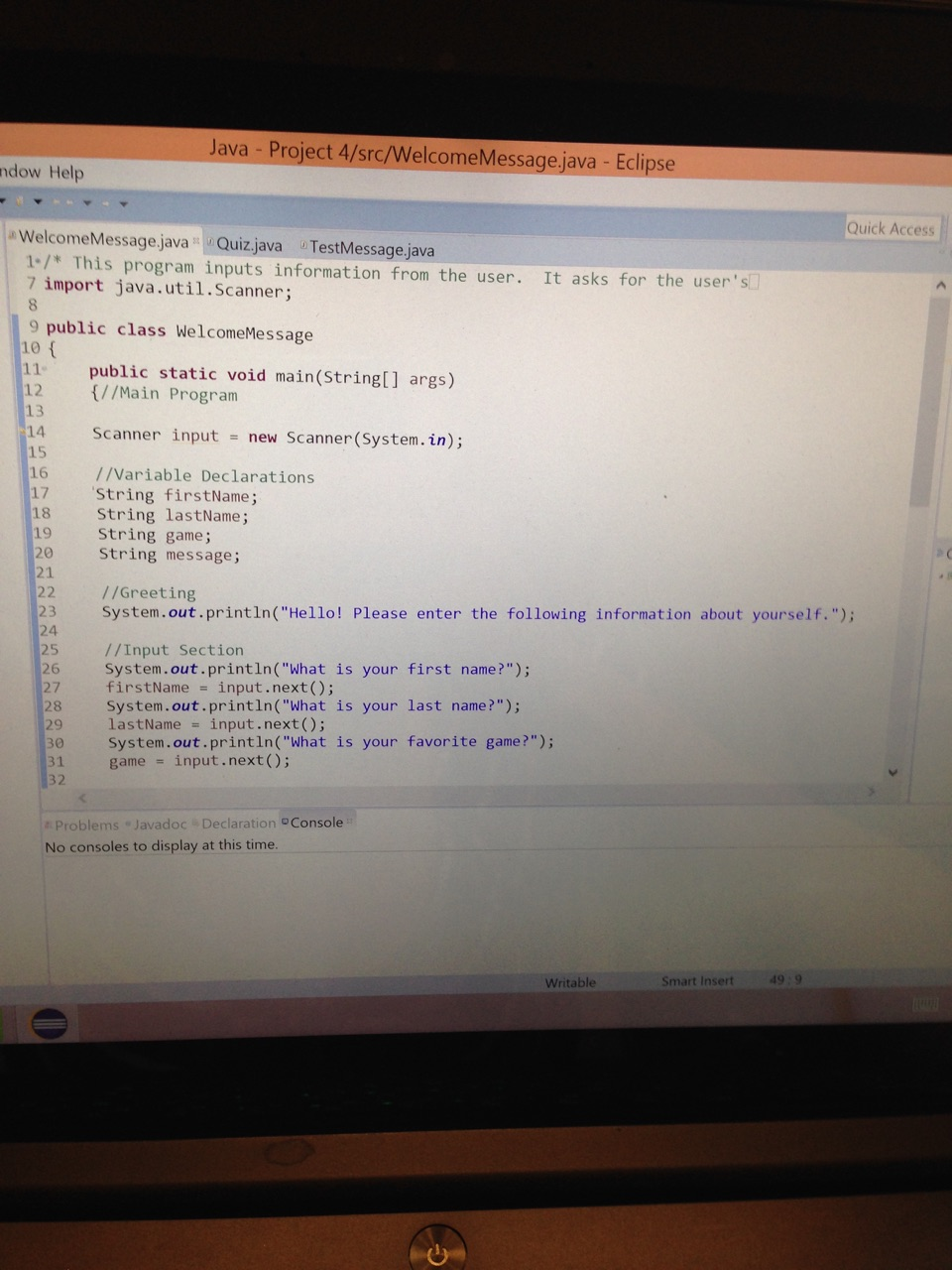The height and width of the screenshot is (1270, 952).
Task: Switch to the TestMessage.java editor tab
Action: coord(371,249)
